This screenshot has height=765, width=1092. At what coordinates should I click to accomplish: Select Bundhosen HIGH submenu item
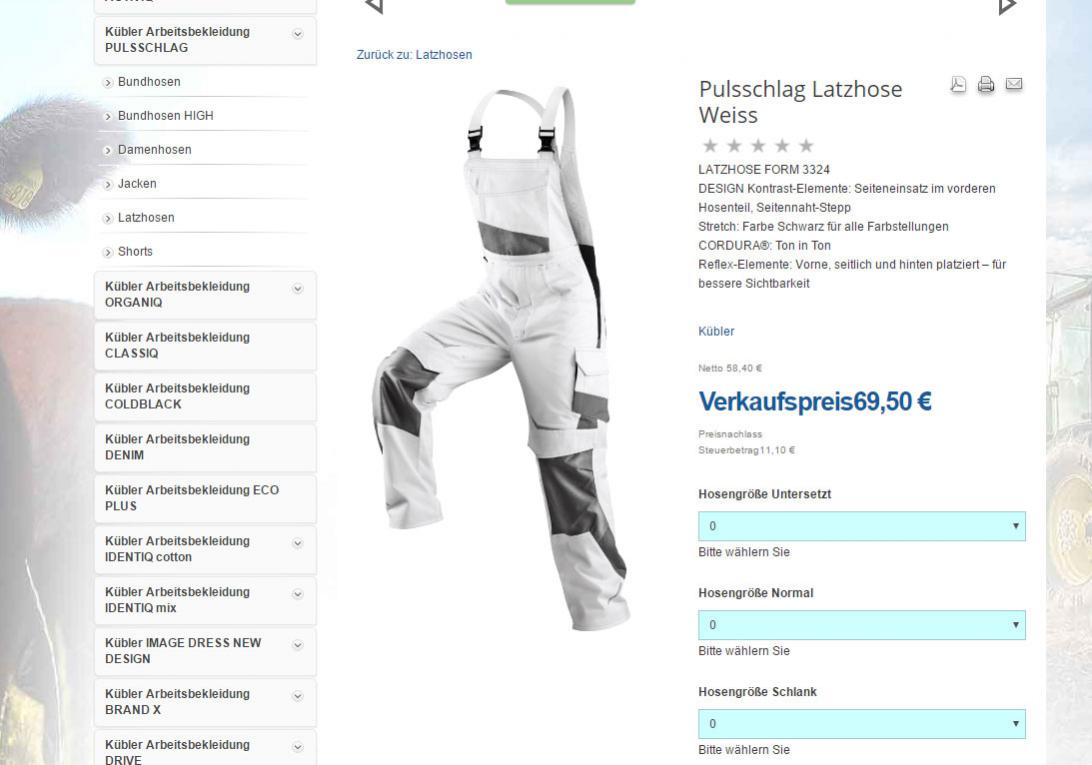166,116
